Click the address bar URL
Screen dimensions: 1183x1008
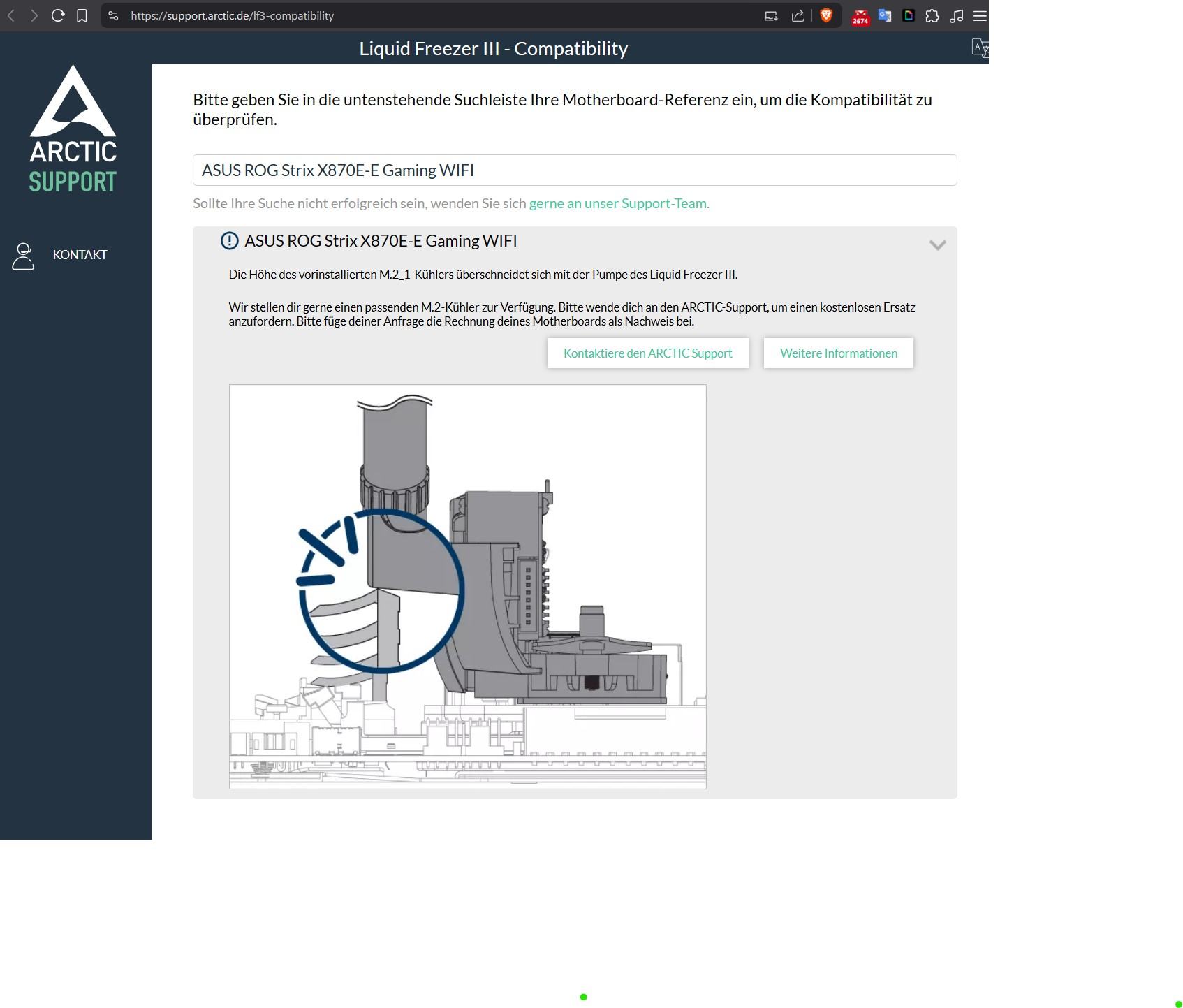point(232,15)
